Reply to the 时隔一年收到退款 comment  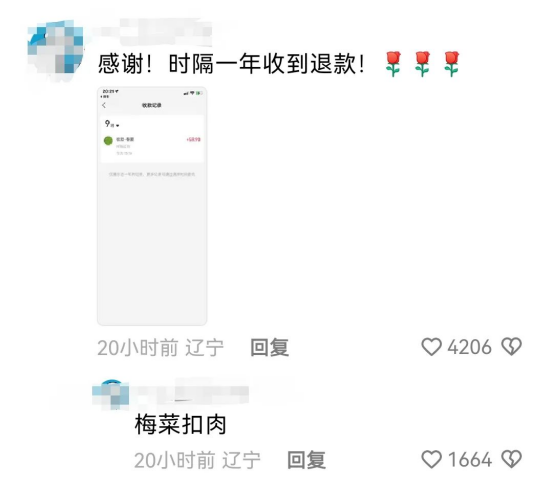point(270,347)
